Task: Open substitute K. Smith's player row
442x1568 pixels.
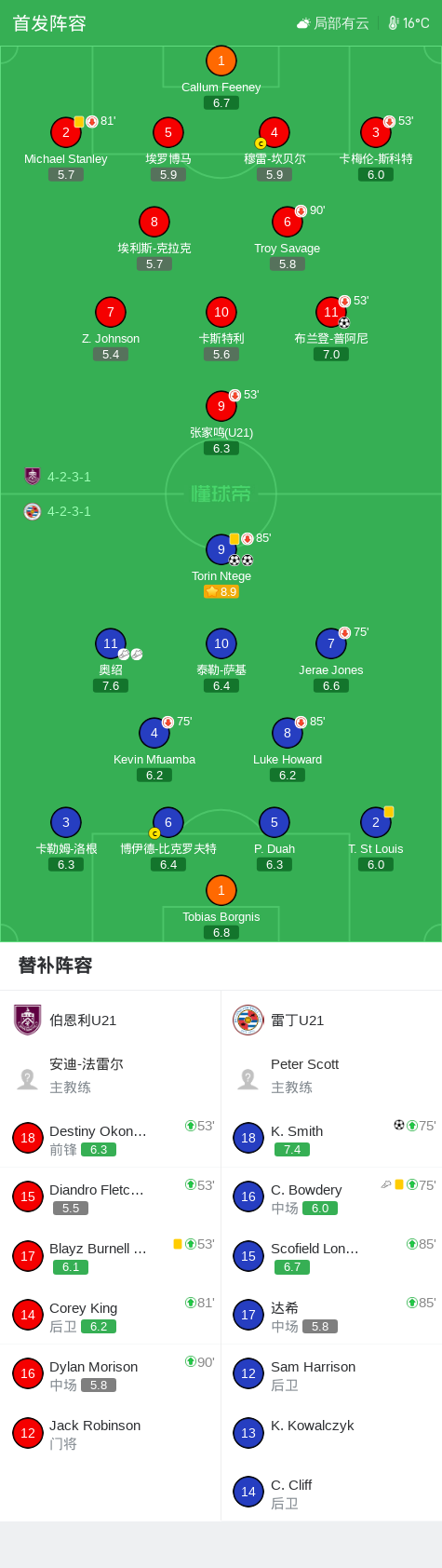Action: 331,1139
